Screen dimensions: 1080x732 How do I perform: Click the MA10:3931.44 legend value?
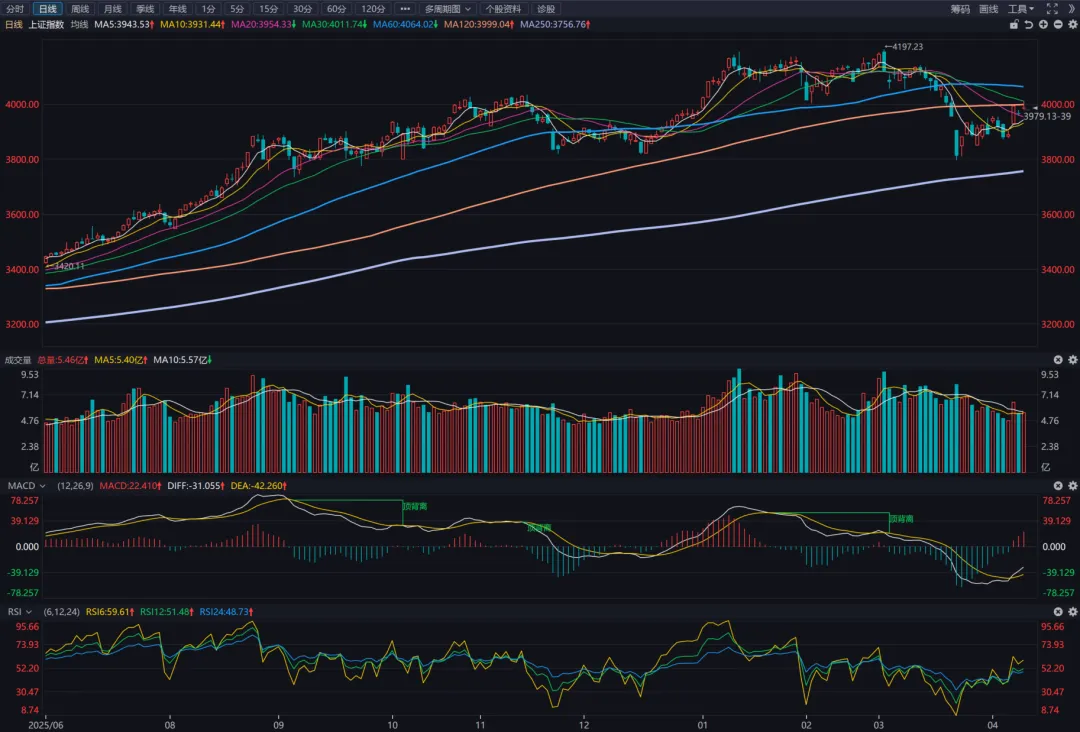192,24
